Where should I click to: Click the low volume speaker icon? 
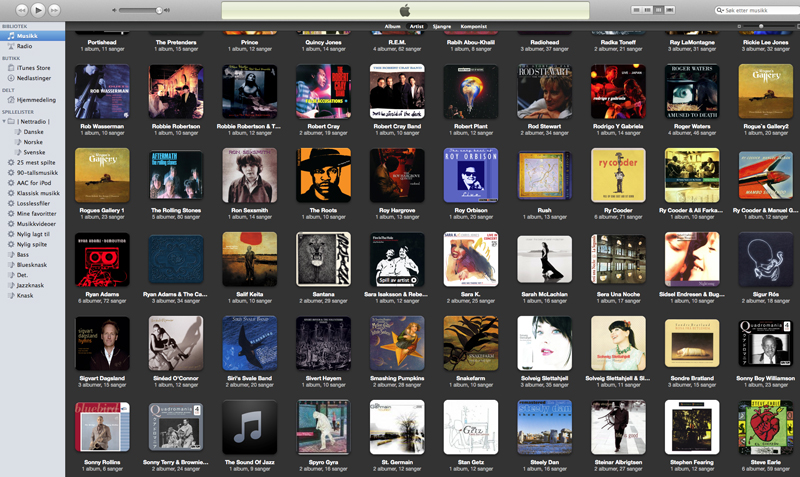coord(114,10)
